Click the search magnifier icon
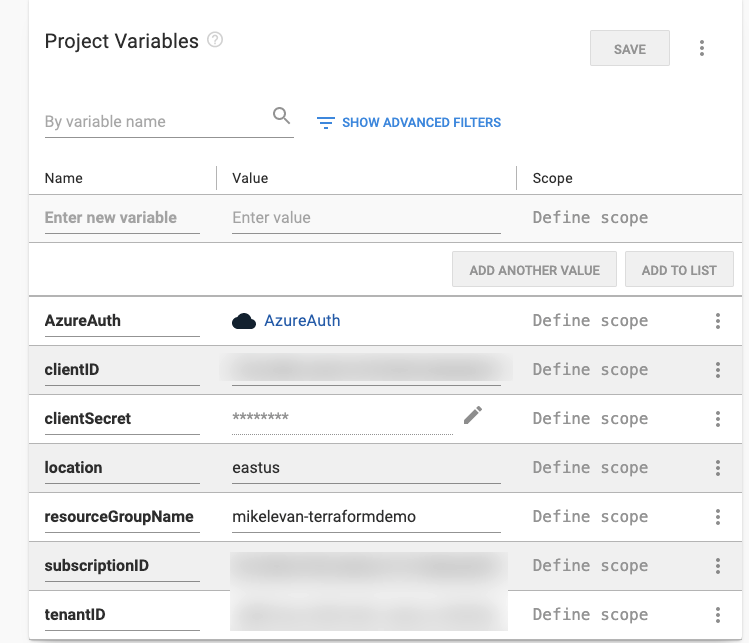 coord(282,116)
